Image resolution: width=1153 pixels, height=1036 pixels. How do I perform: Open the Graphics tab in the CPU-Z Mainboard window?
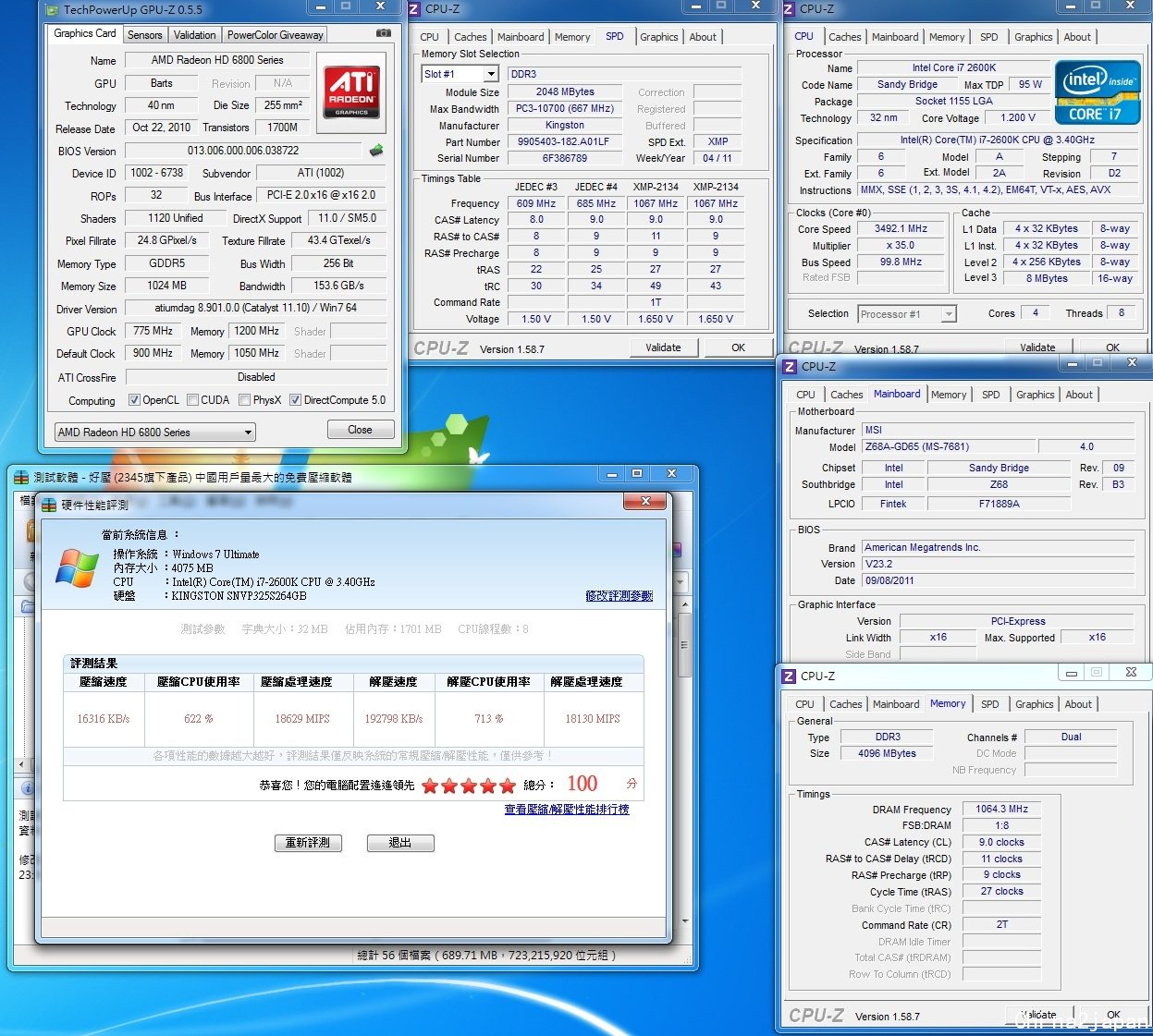(x=1035, y=395)
